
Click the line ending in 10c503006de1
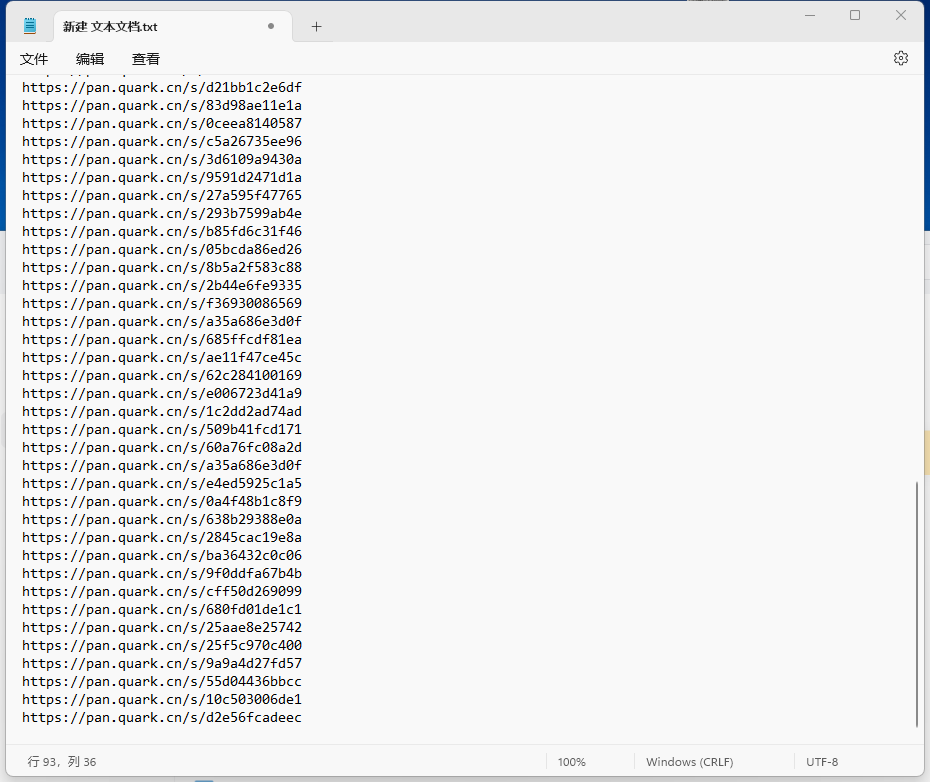click(162, 700)
